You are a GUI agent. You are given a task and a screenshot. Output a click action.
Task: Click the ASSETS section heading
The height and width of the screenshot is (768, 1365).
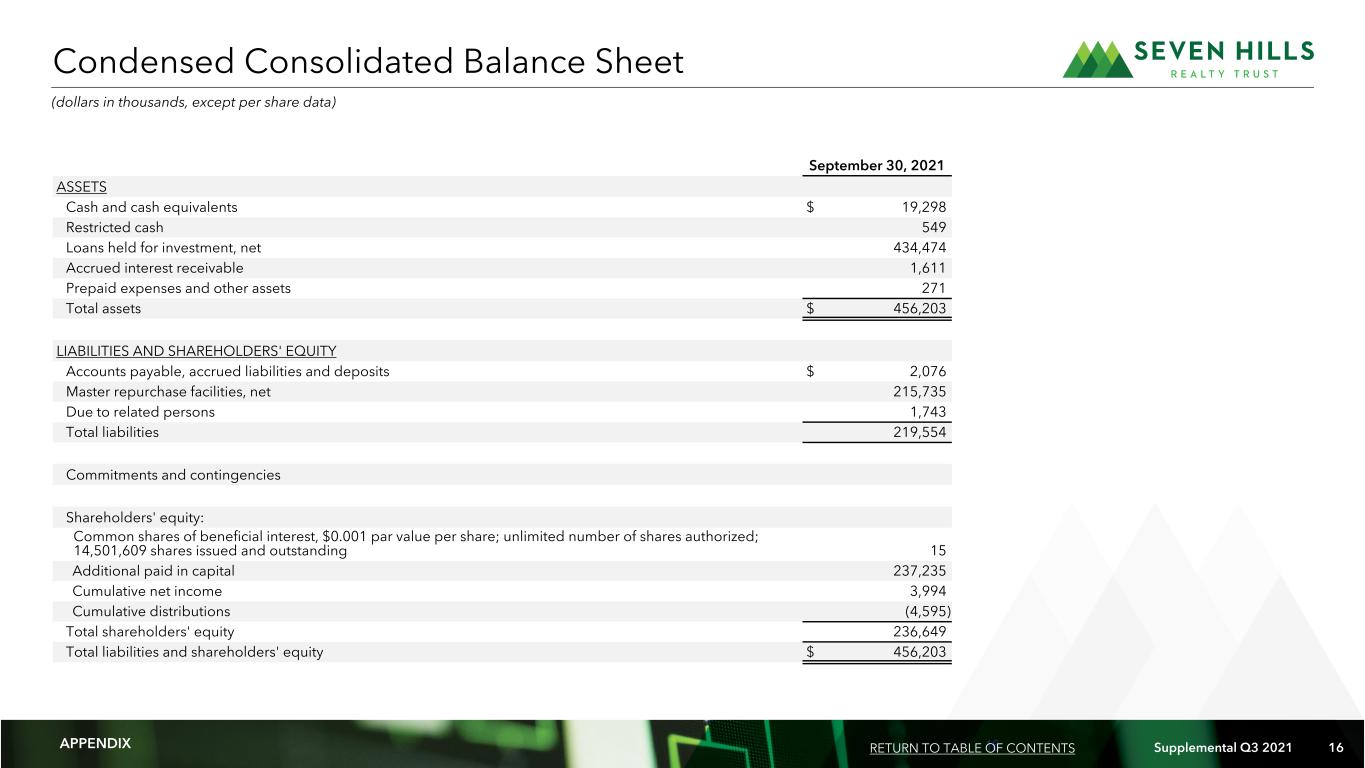coord(81,187)
